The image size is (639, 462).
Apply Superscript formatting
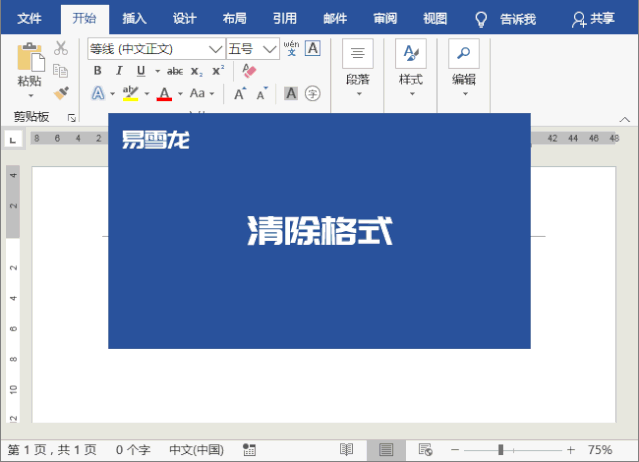pyautogui.click(x=218, y=70)
